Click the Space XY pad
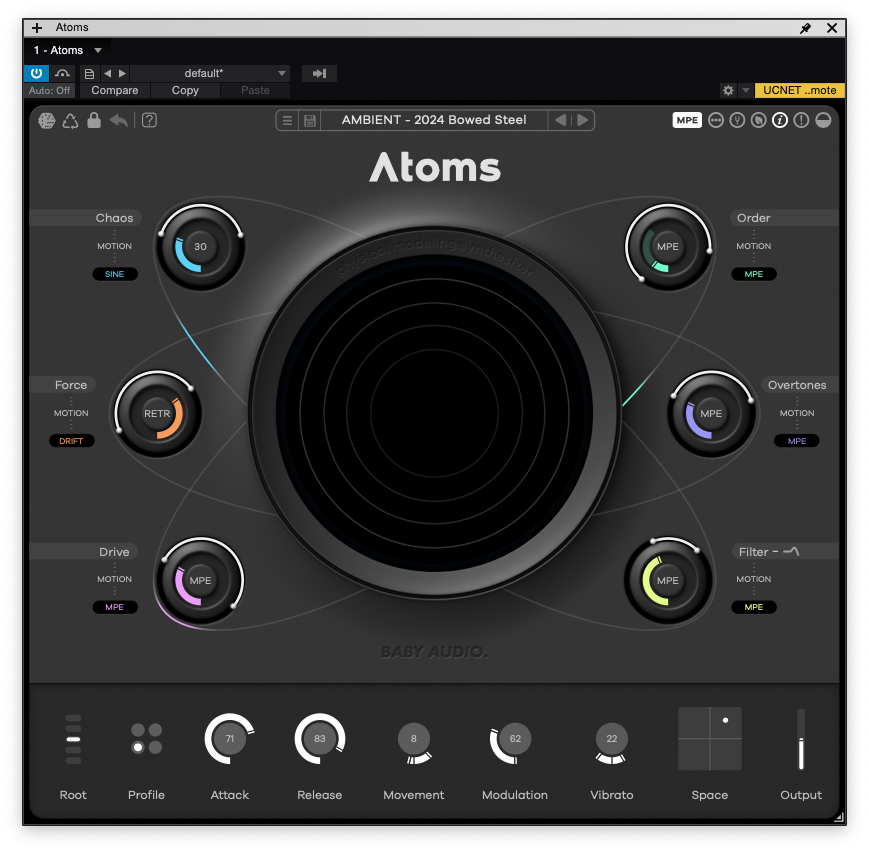This screenshot has width=869, height=852. point(710,738)
